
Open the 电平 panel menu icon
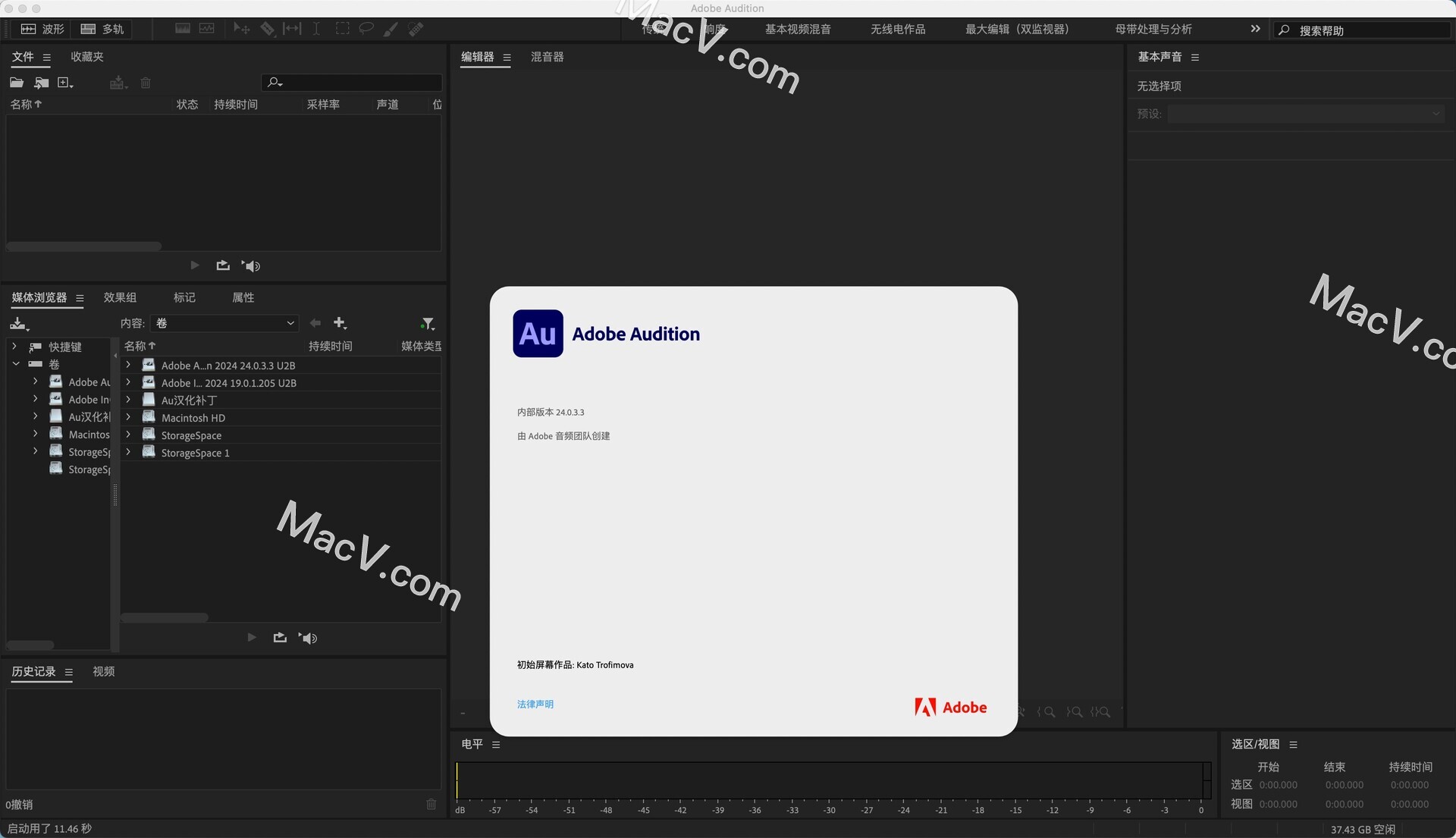tap(496, 745)
